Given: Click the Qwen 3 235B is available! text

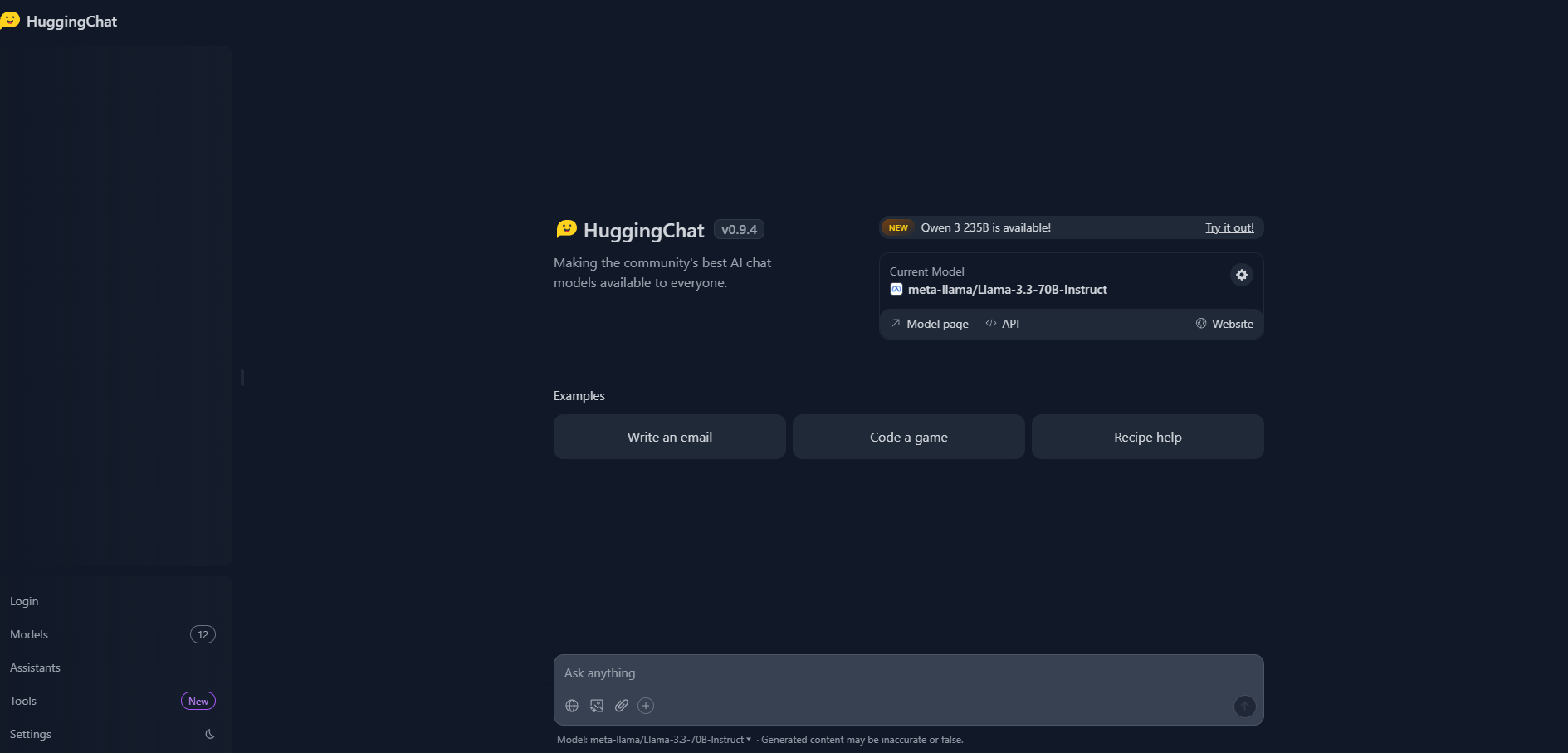Looking at the screenshot, I should tap(985, 227).
